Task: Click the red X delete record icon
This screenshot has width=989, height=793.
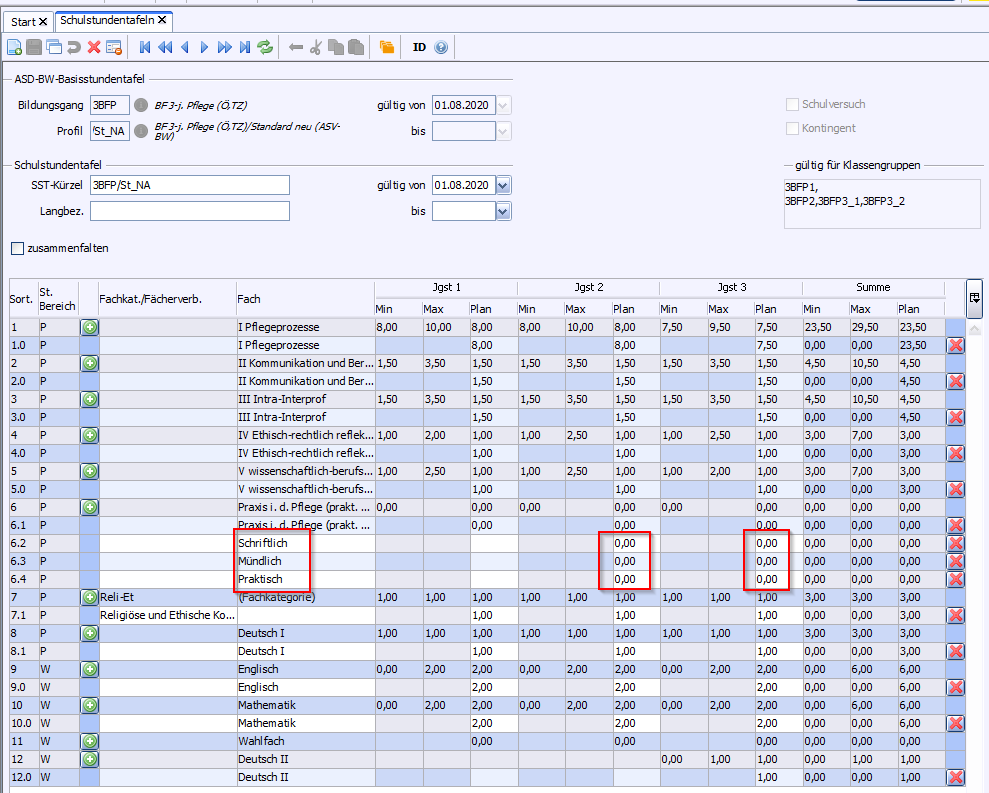Action: [94, 47]
